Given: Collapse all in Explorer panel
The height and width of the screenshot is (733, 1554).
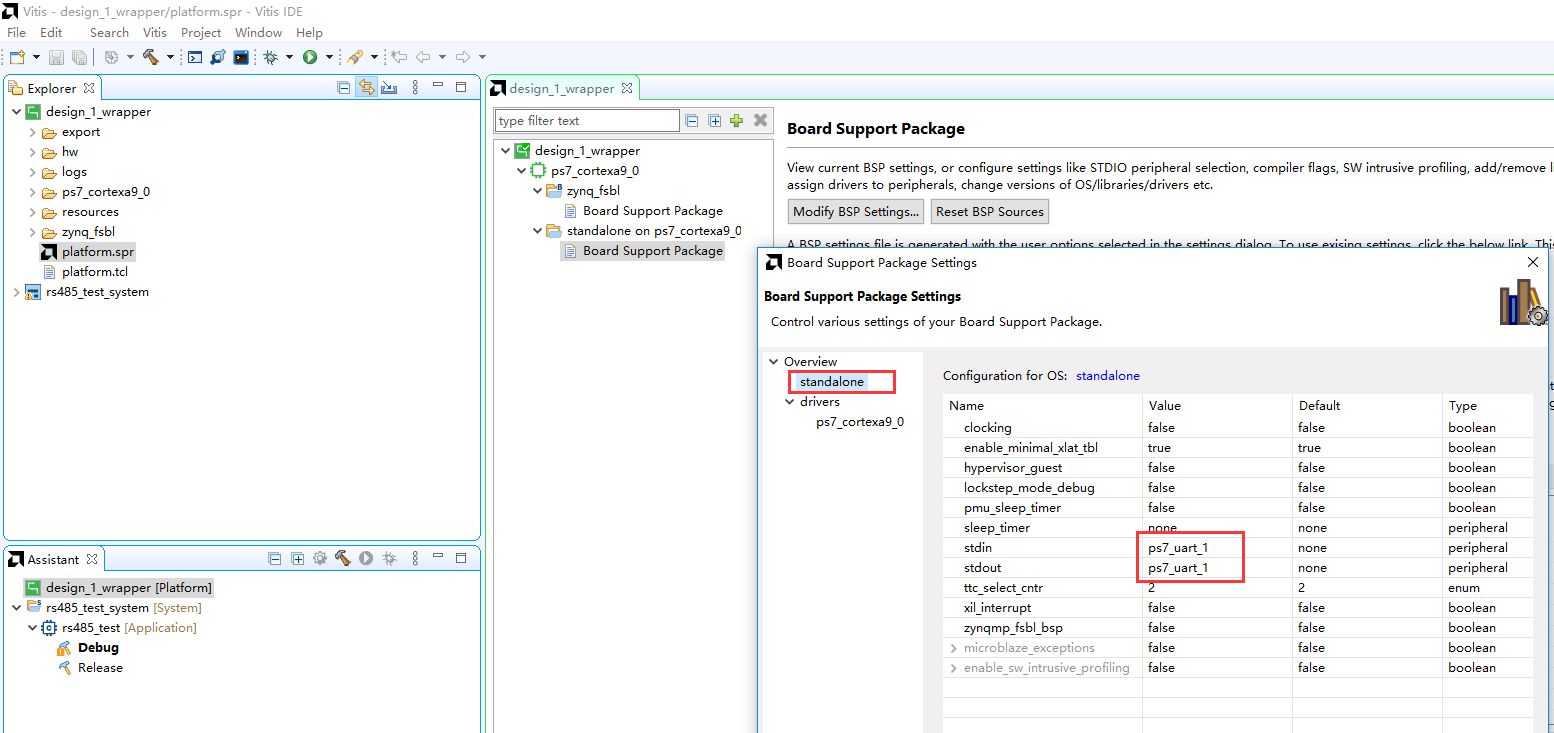Looking at the screenshot, I should coord(344,88).
